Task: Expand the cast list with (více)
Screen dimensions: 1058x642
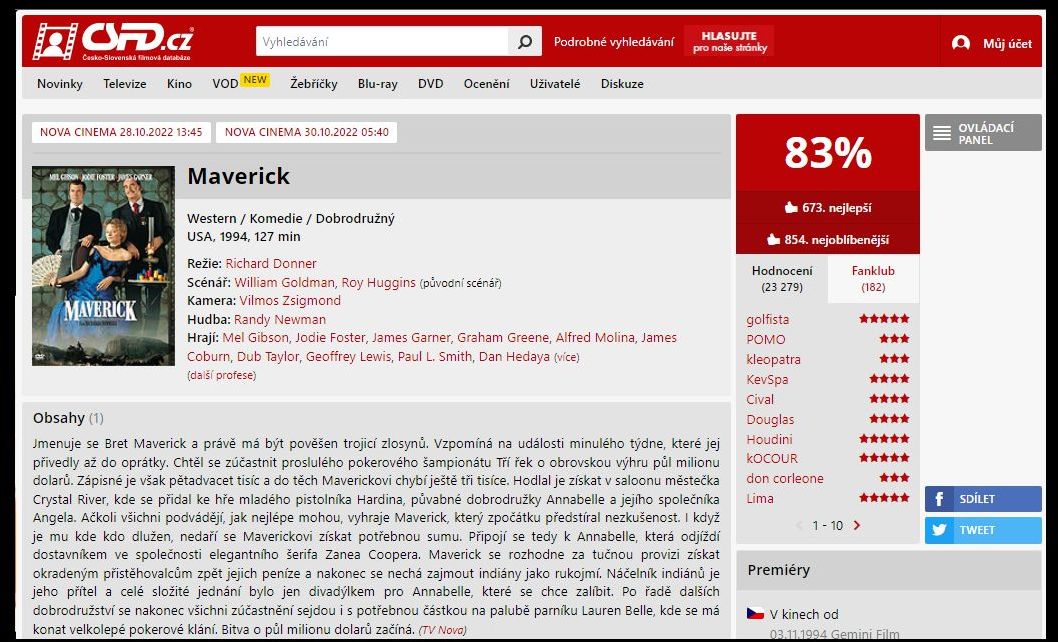Action: (x=566, y=357)
